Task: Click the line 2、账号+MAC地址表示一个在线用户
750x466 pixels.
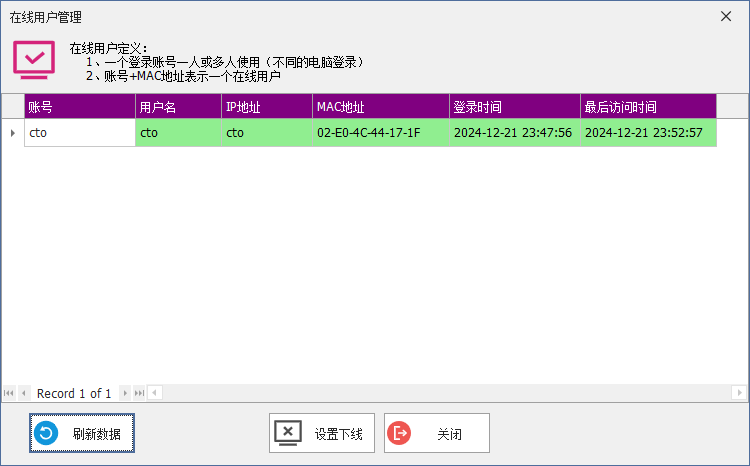Action: coord(183,76)
